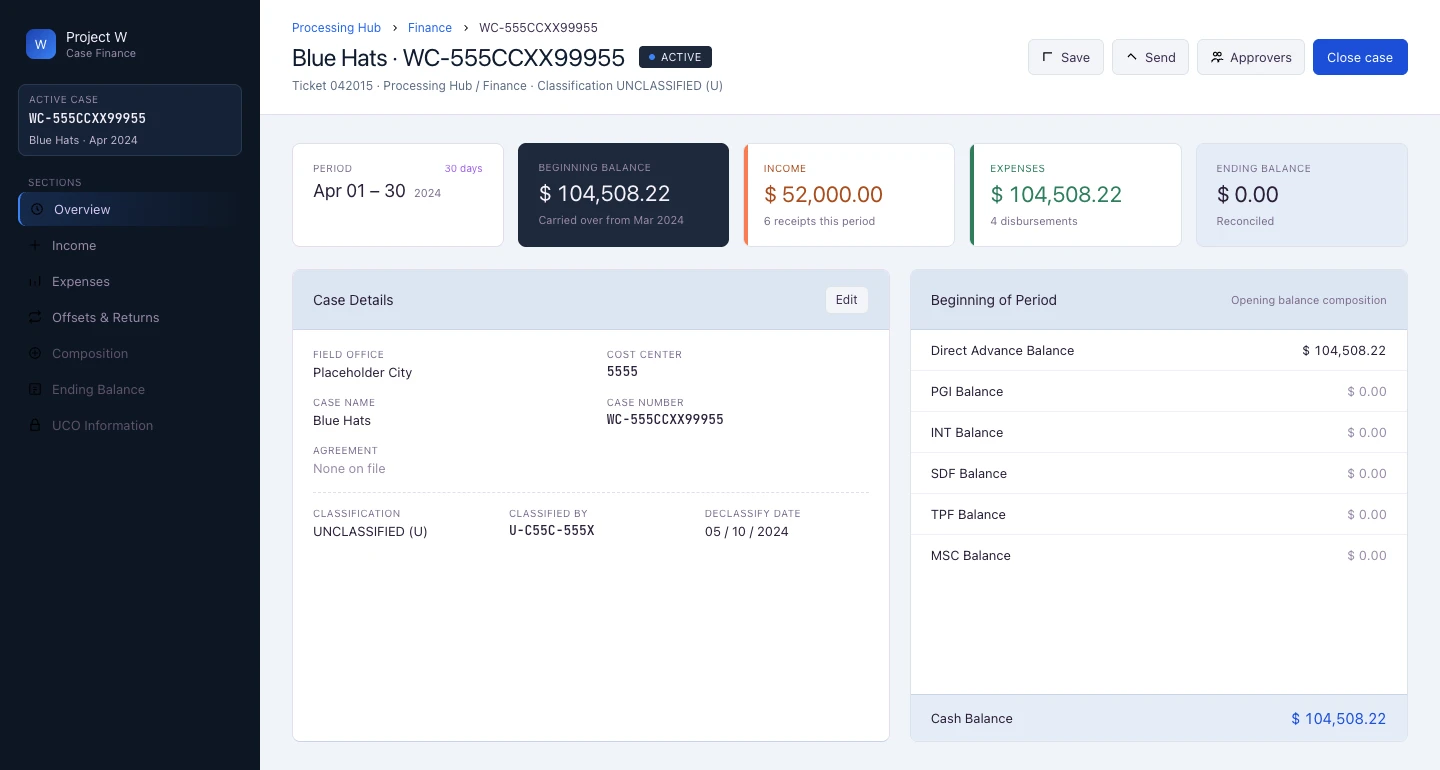The width and height of the screenshot is (1440, 770).
Task: Click the clock icon beside Overview
Action: 37,210
